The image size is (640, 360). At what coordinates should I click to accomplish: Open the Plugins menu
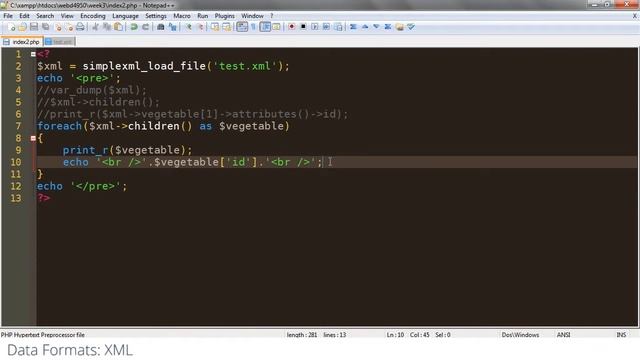tap(224, 16)
